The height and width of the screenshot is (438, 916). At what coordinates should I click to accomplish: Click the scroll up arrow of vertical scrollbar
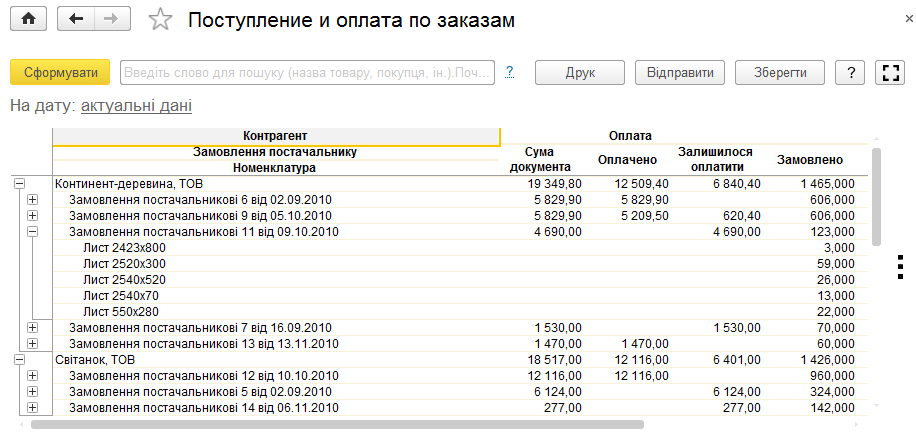point(876,138)
